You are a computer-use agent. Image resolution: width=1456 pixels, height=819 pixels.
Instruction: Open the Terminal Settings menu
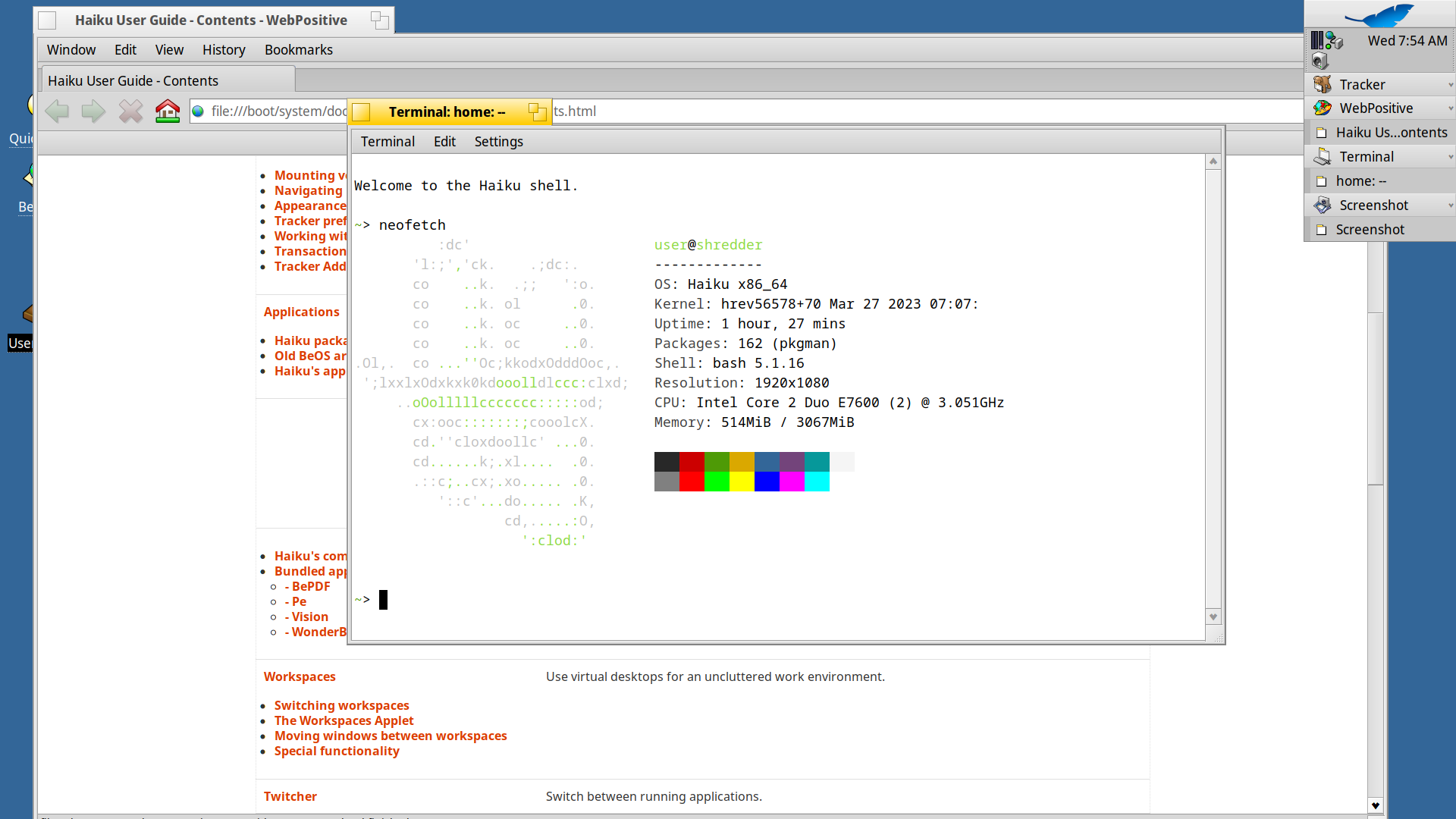point(498,142)
